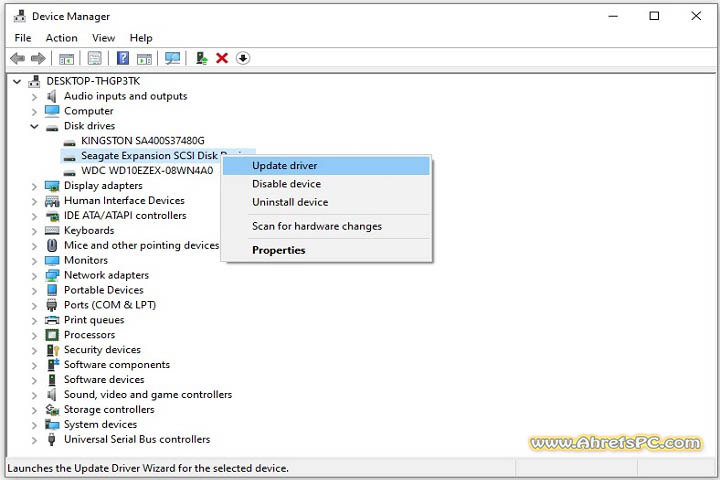Click the IDE ATA/ATAPI controllers label

click(x=125, y=215)
